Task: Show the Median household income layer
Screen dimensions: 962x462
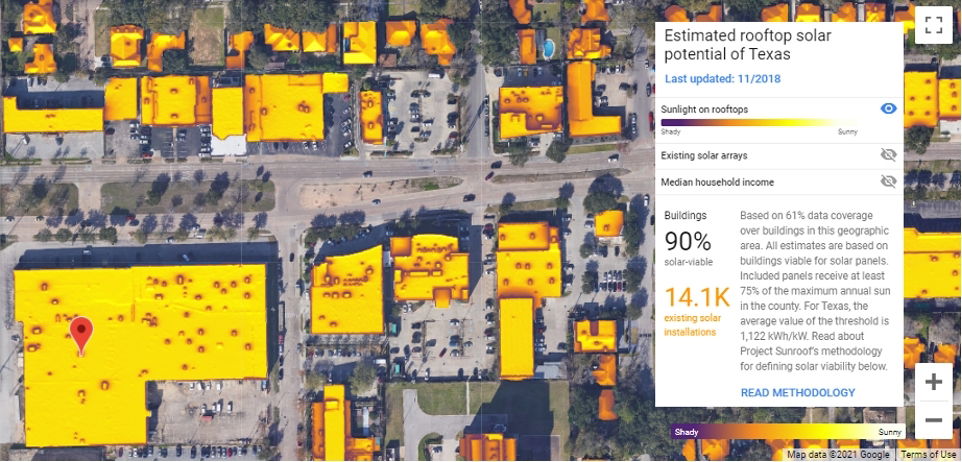Action: coord(888,182)
